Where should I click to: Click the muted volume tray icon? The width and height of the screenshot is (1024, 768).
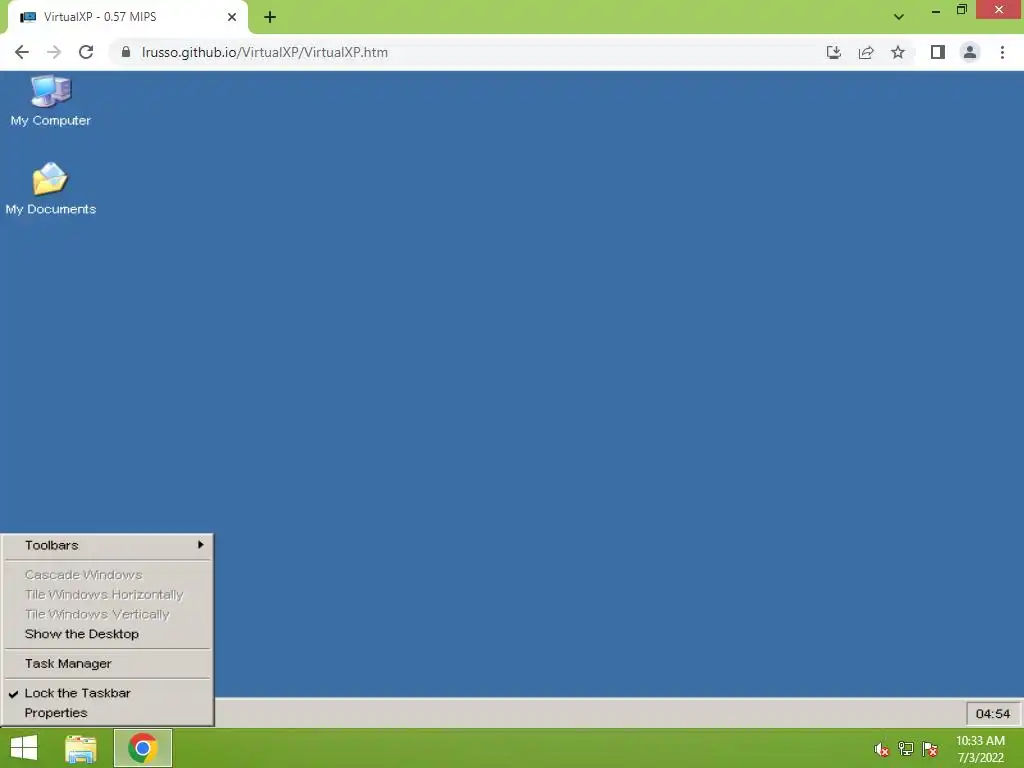(882, 749)
